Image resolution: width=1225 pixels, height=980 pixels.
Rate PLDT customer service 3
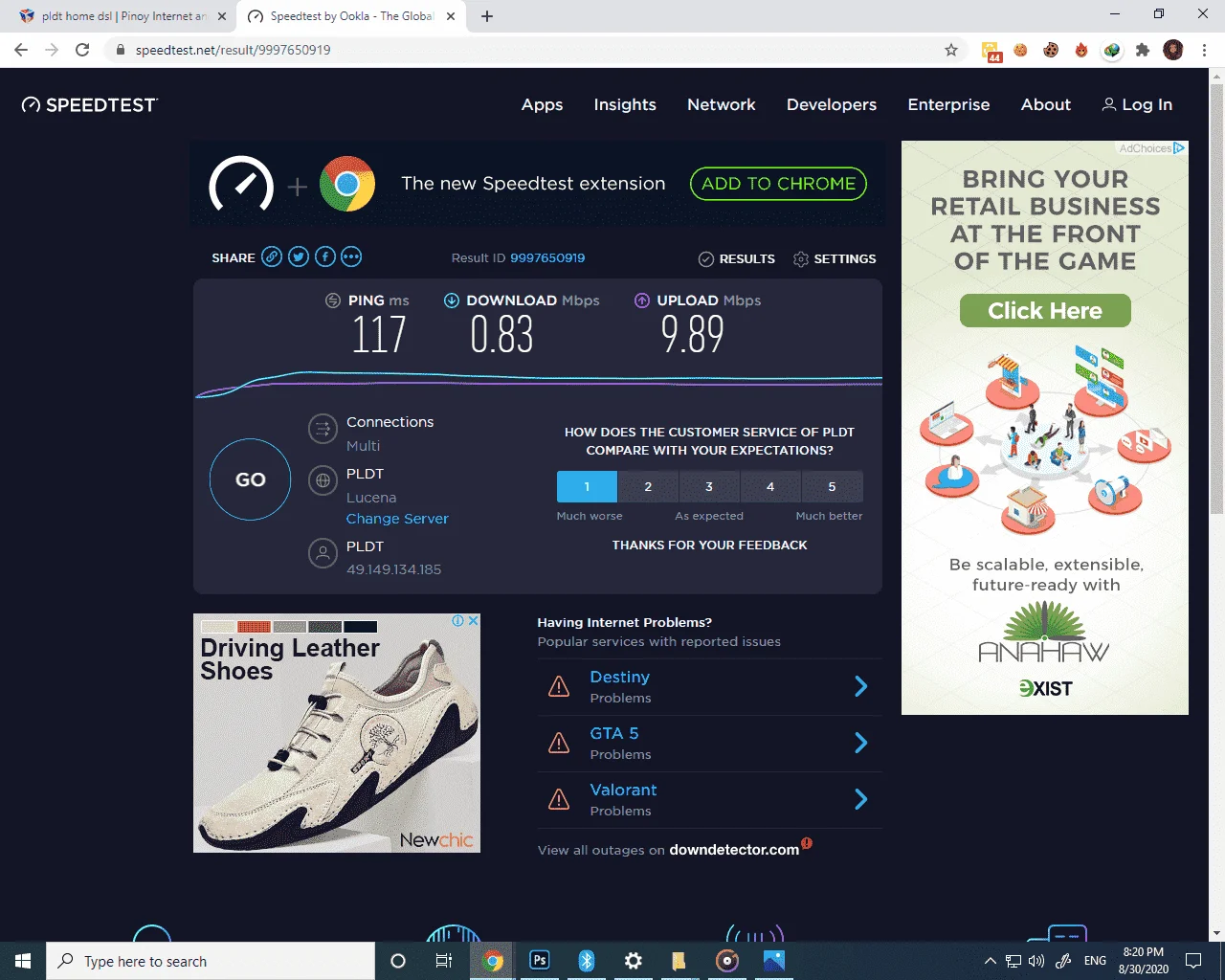709,486
